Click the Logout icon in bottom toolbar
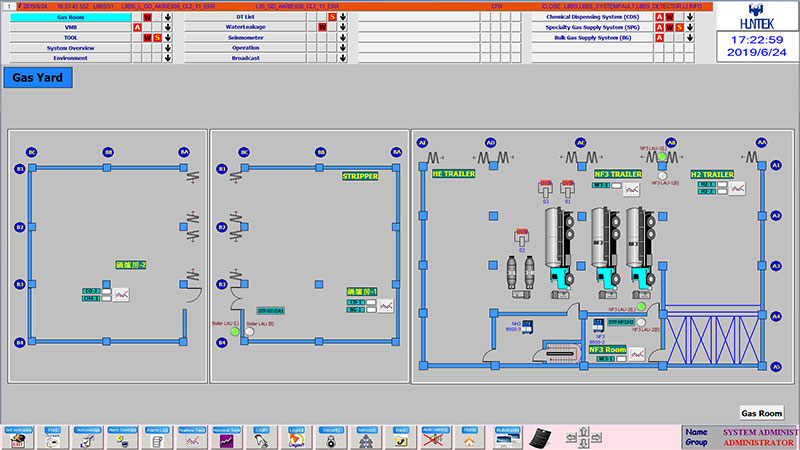 (297, 436)
